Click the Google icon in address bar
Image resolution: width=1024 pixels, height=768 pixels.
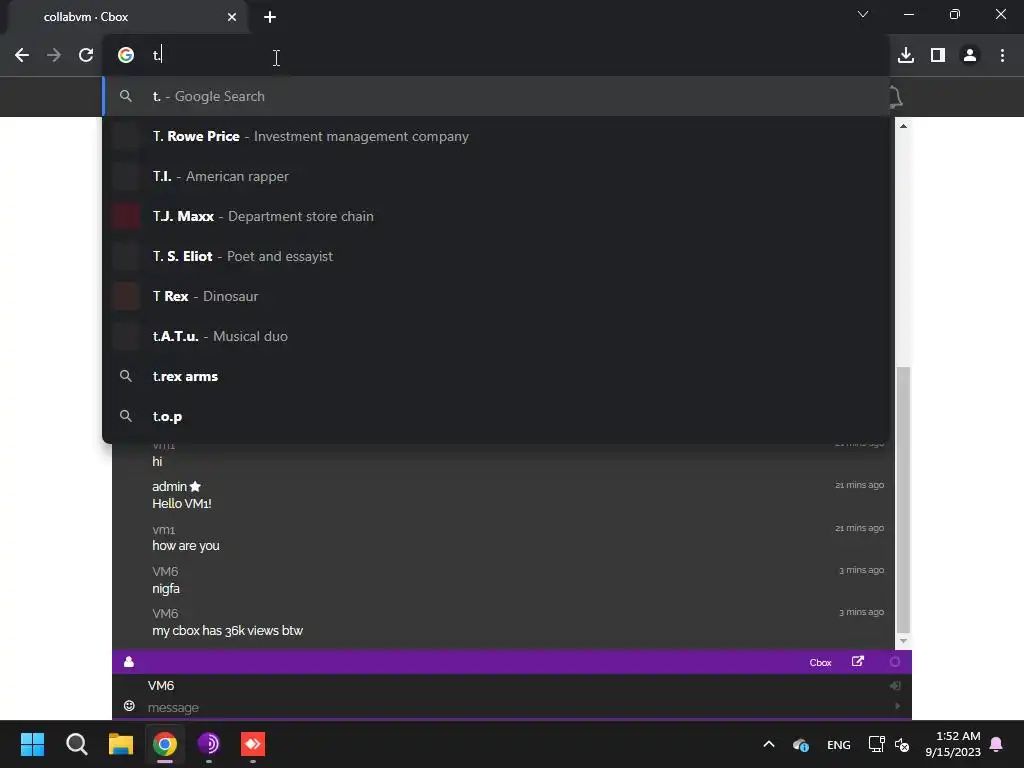pyautogui.click(x=126, y=56)
